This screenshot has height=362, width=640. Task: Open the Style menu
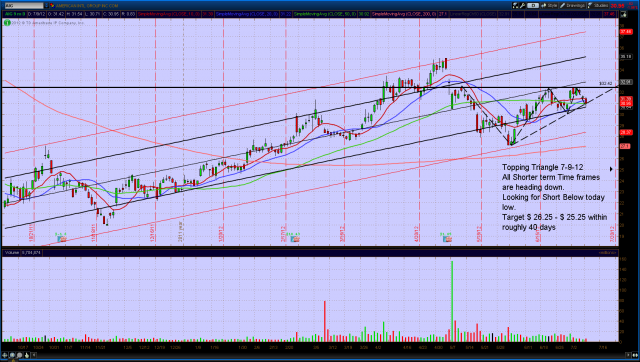549,6
